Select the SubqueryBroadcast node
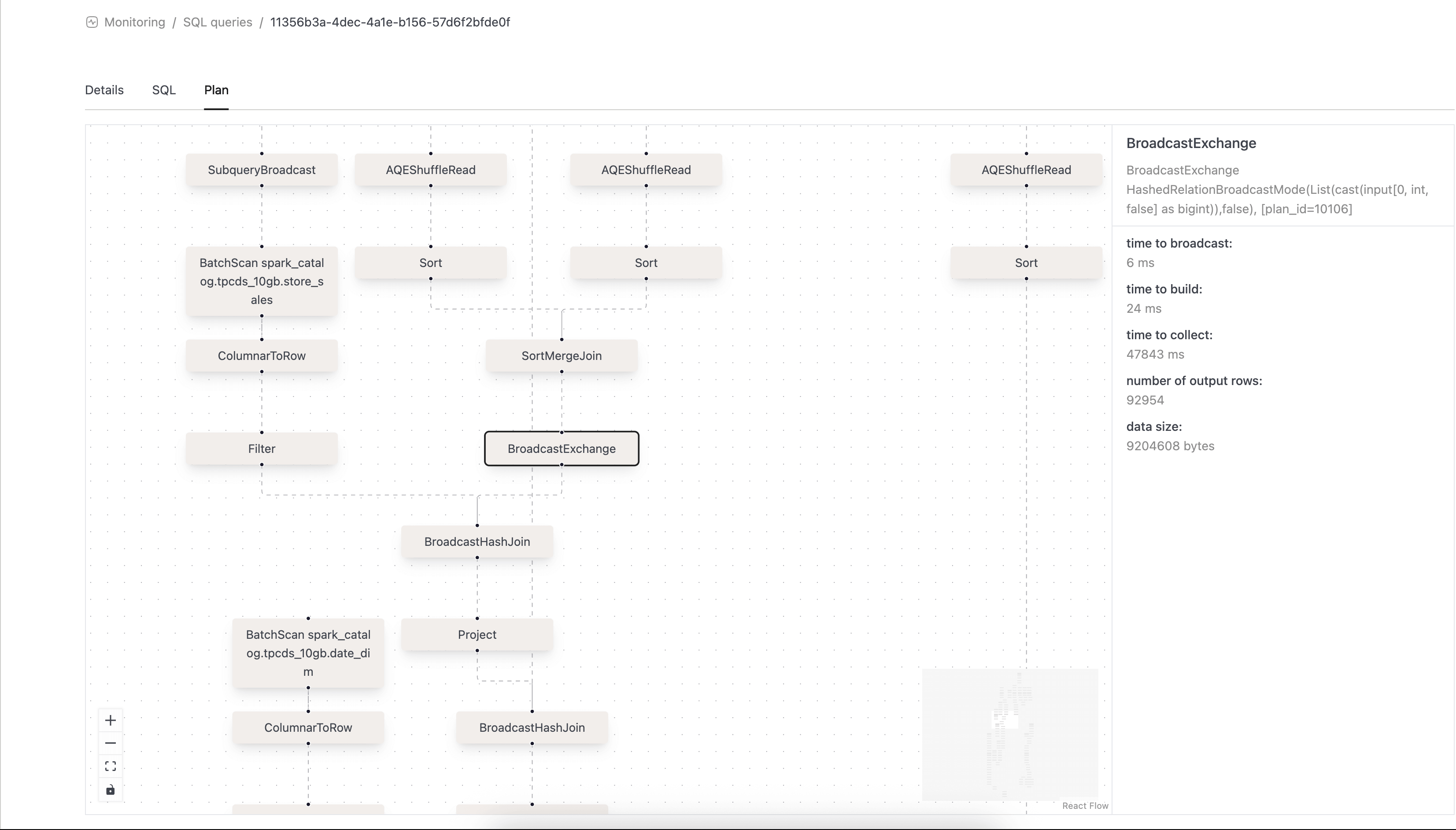Viewport: 1456px width, 830px height. pyautogui.click(x=262, y=170)
